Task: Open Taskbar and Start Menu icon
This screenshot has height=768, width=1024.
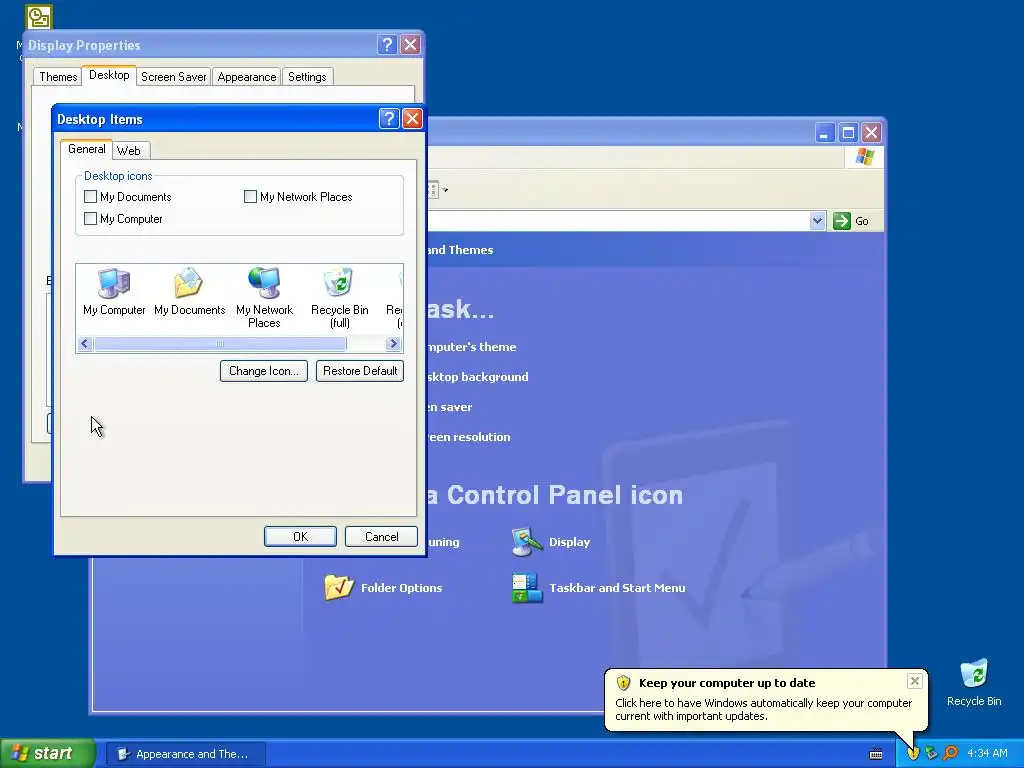Action: click(599, 588)
